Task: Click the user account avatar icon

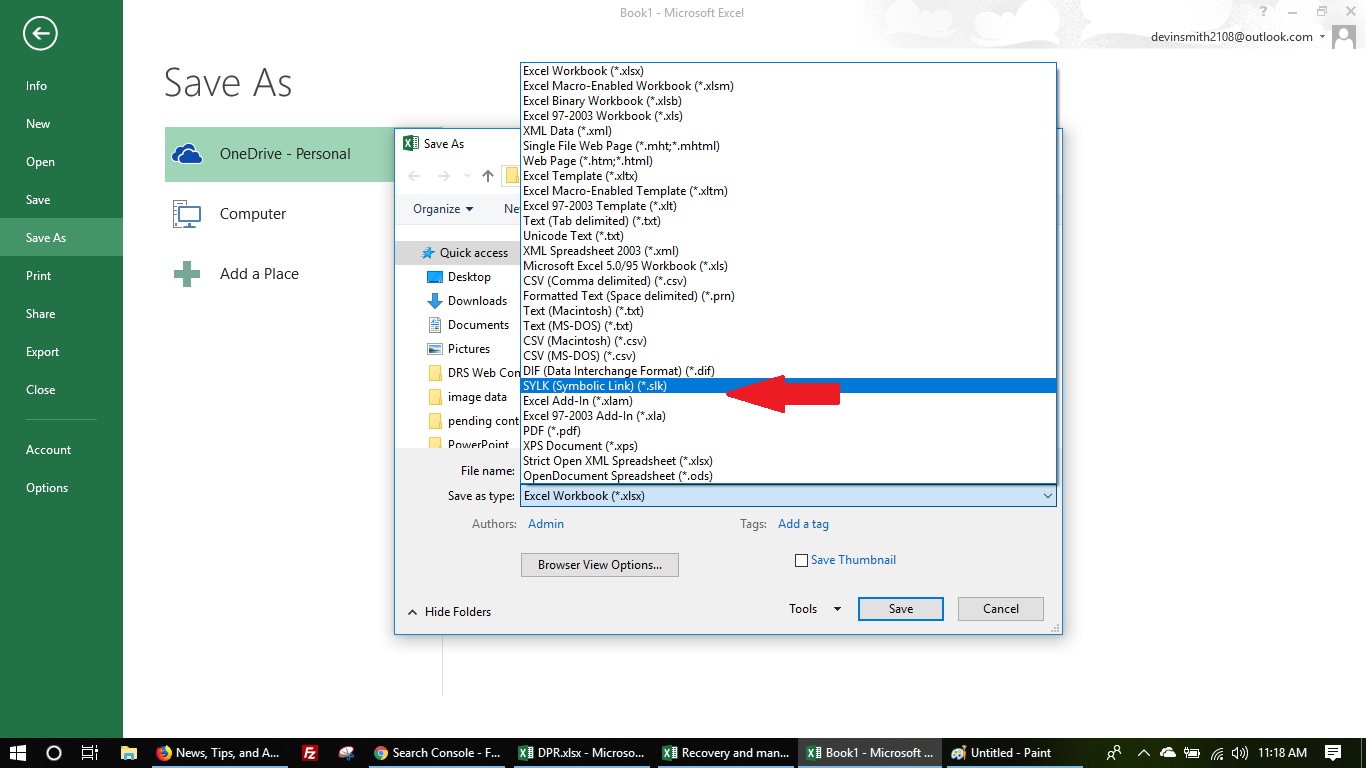Action: 1344,36
